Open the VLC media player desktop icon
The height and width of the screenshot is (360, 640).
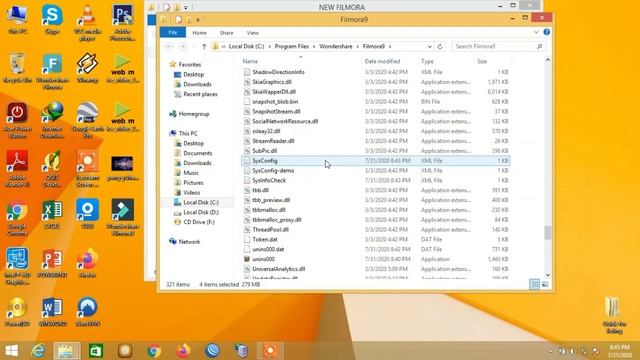(87, 22)
